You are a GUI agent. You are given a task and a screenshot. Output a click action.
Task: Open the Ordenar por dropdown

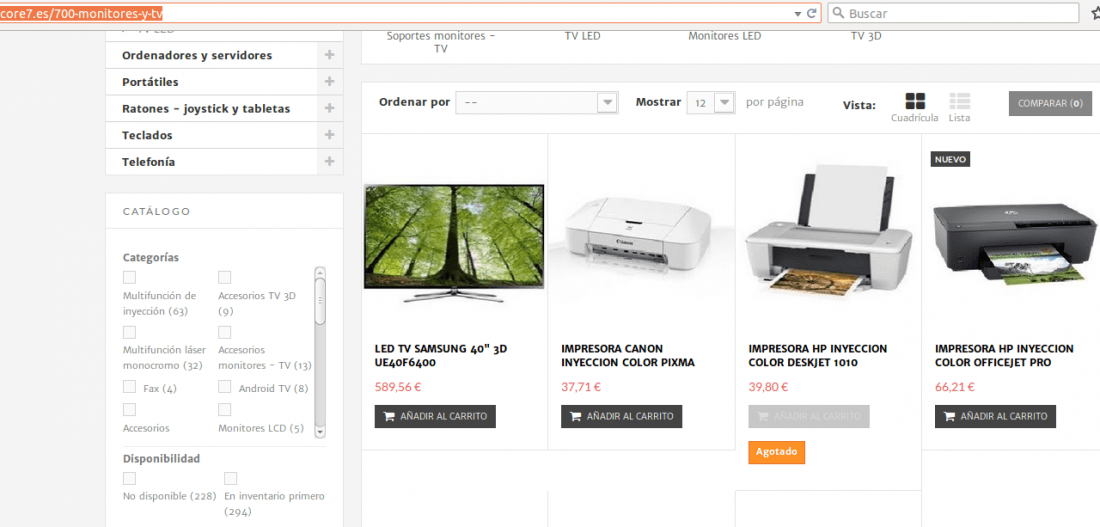click(537, 102)
